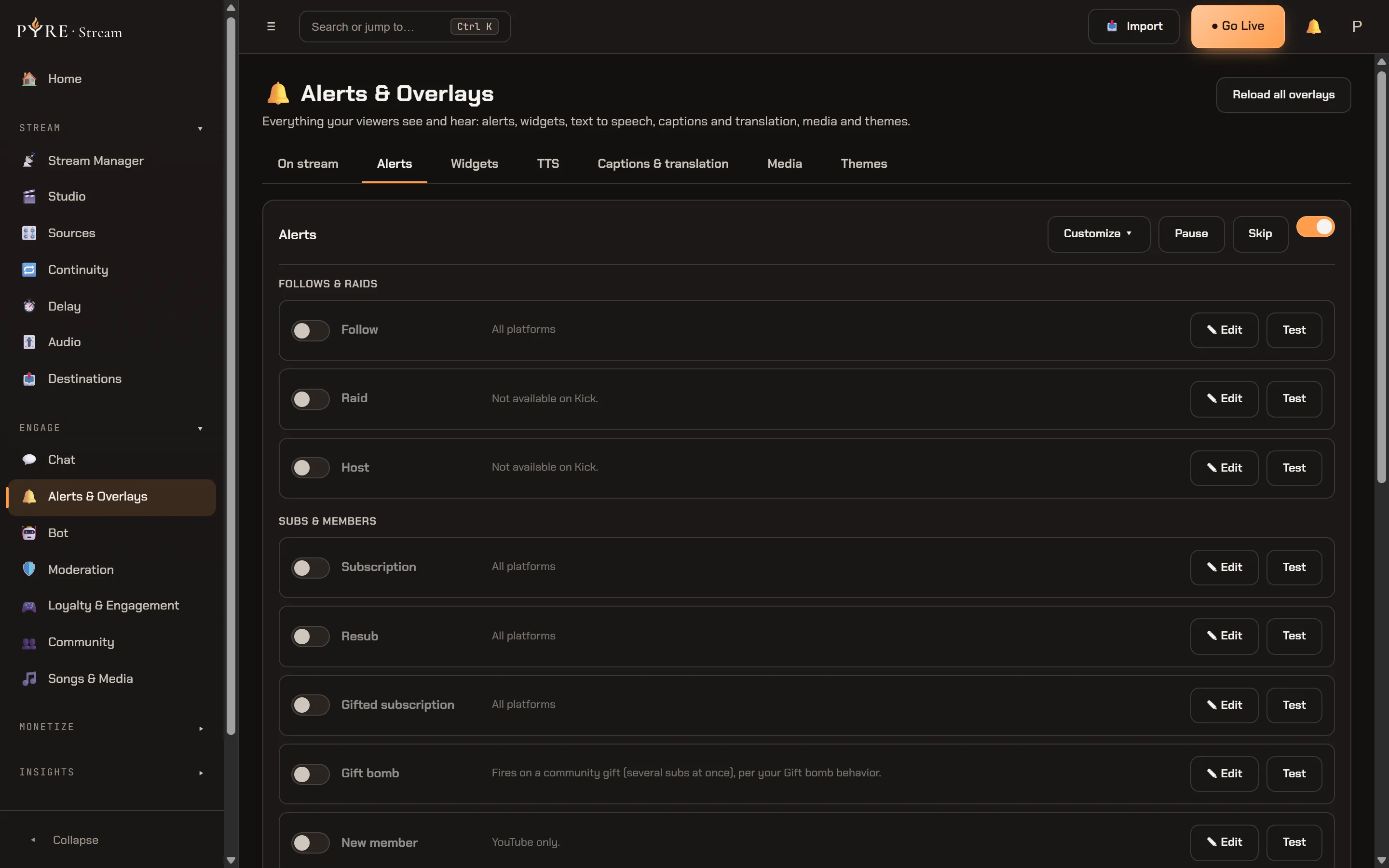The height and width of the screenshot is (868, 1389).
Task: Expand the INSIGHTS sidebar section
Action: coord(201,773)
